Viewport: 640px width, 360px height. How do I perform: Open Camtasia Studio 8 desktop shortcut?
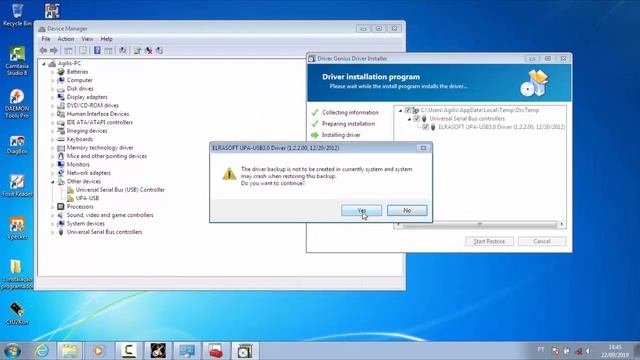pos(17,61)
